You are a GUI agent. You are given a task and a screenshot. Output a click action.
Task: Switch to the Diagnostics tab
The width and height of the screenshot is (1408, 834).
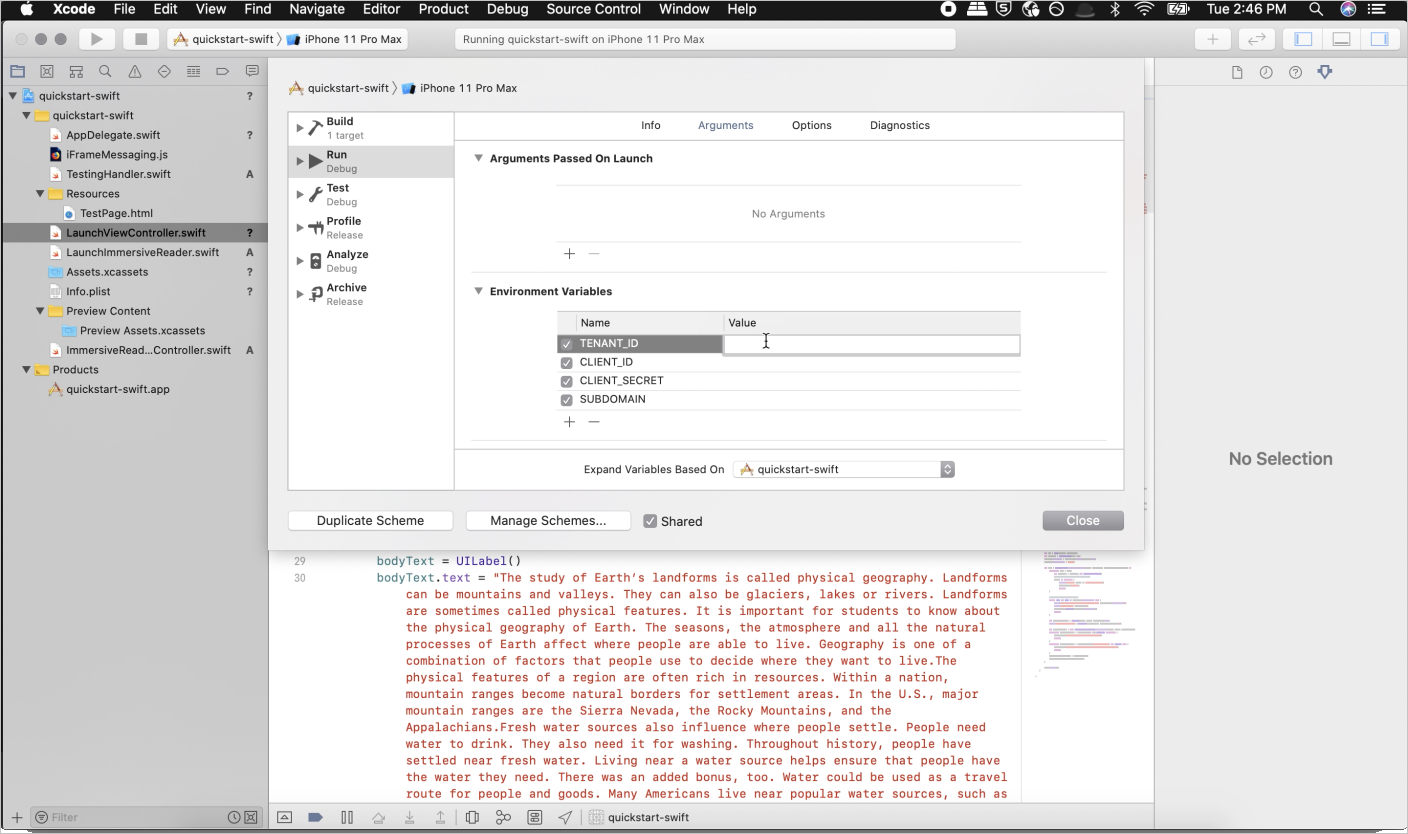(x=899, y=125)
